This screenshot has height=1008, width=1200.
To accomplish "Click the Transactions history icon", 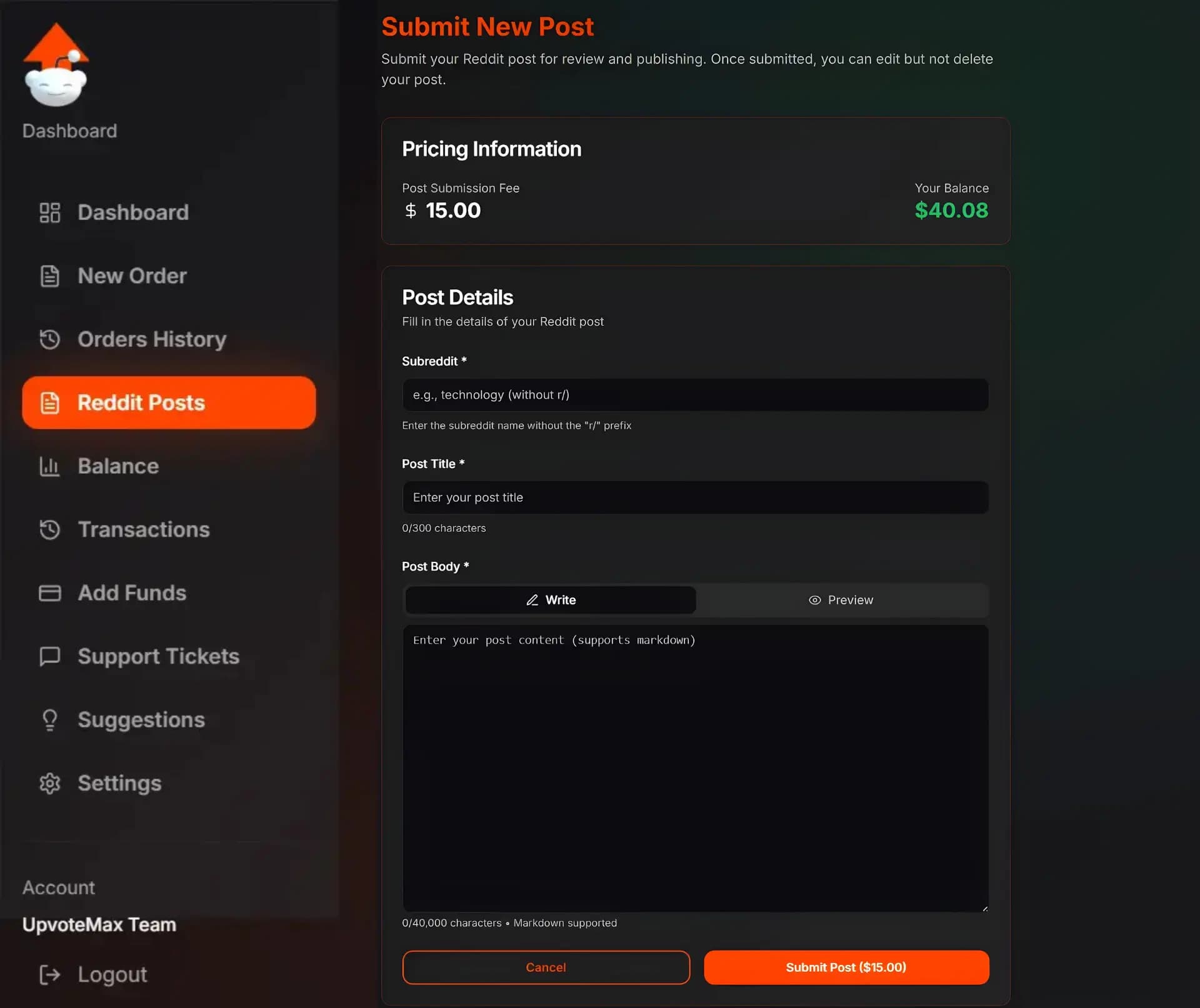I will click(x=50, y=530).
